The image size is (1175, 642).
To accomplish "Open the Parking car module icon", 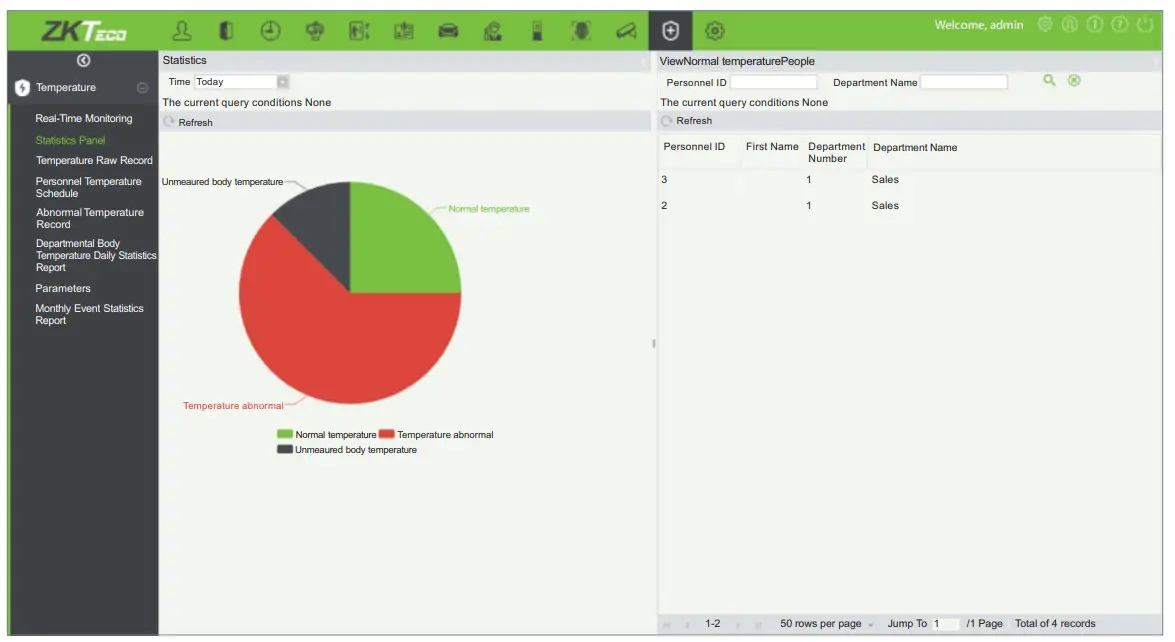I will [x=448, y=31].
